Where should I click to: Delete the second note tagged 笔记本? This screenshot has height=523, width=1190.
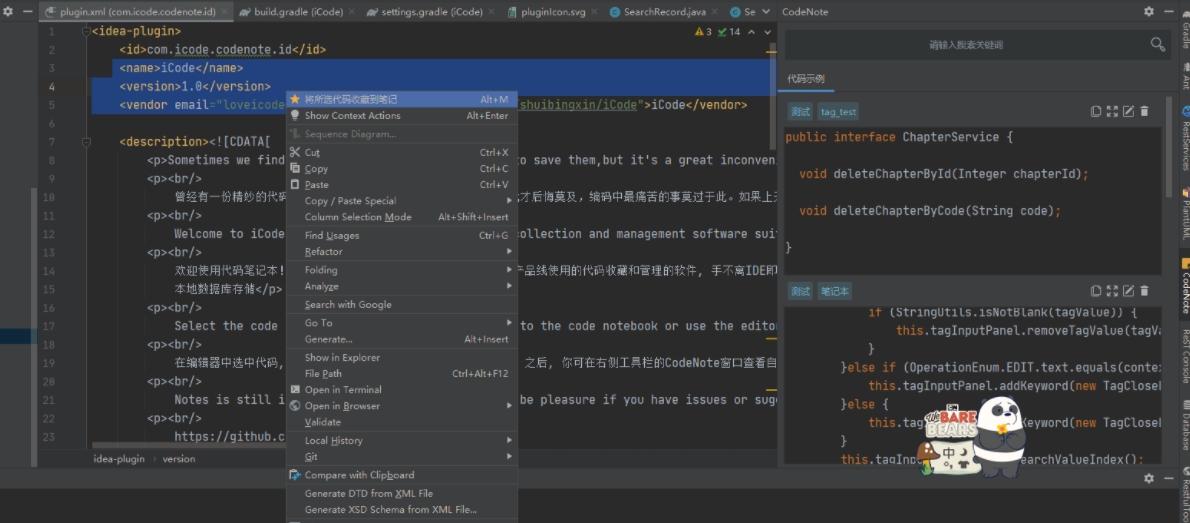coord(1144,291)
